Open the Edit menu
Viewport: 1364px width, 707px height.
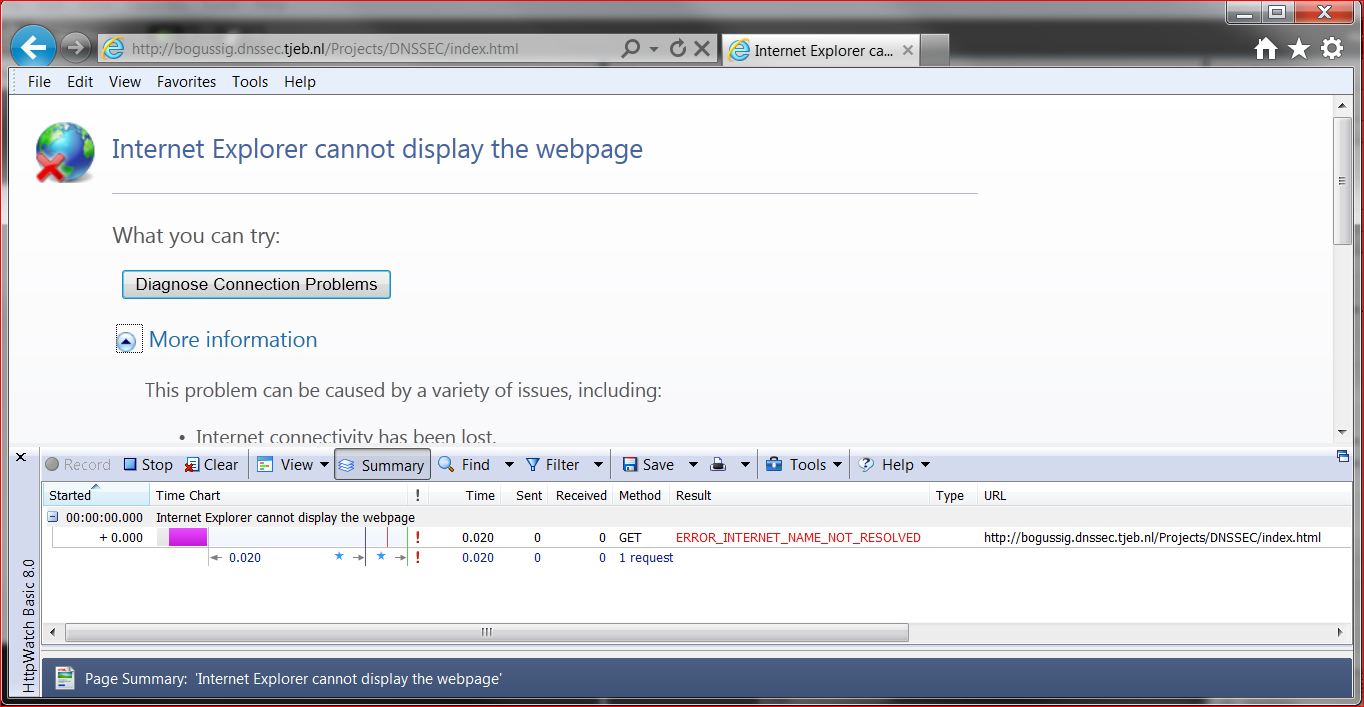click(x=80, y=82)
